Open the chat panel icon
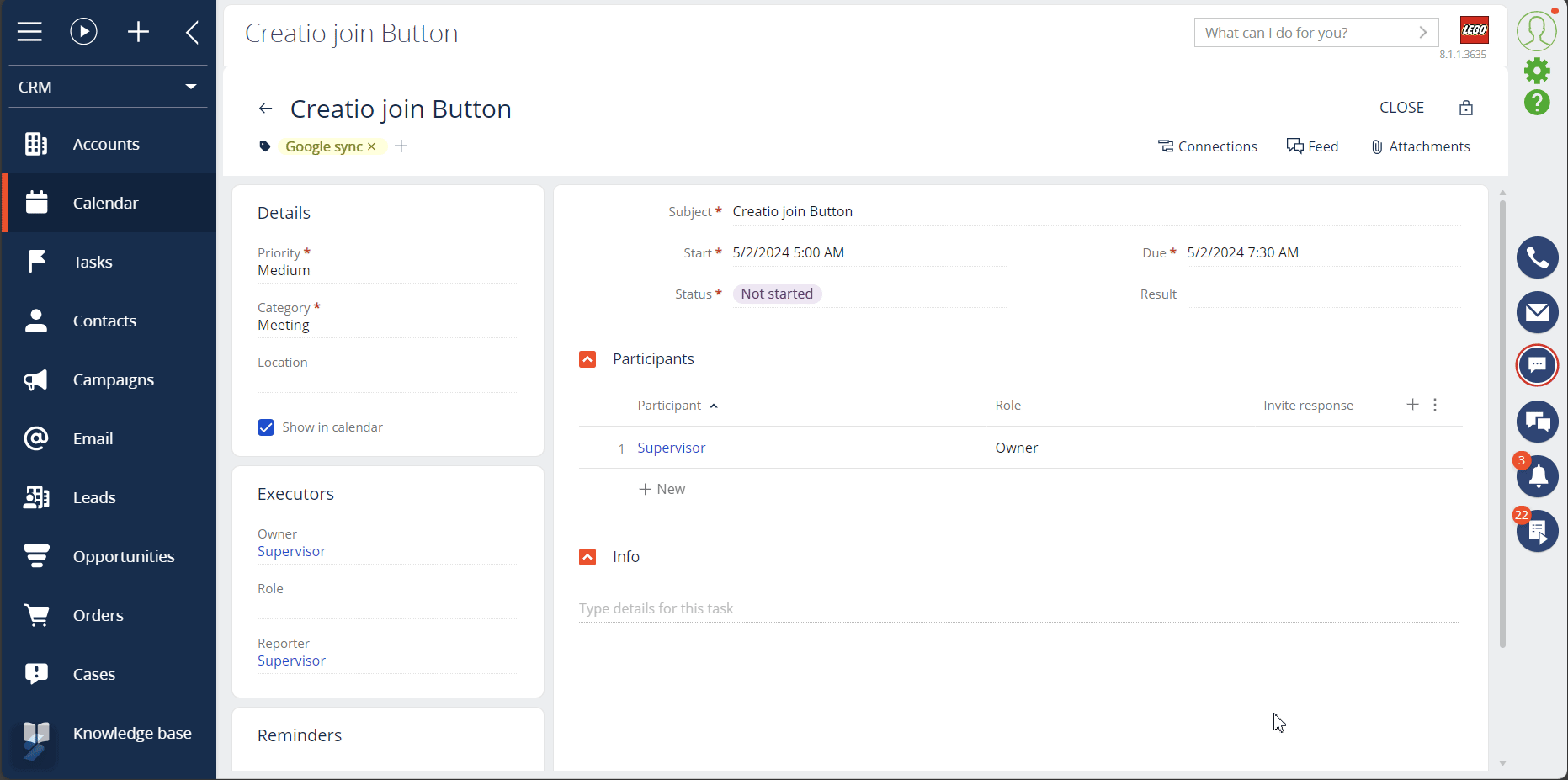Image resolution: width=1568 pixels, height=780 pixels. tap(1537, 365)
